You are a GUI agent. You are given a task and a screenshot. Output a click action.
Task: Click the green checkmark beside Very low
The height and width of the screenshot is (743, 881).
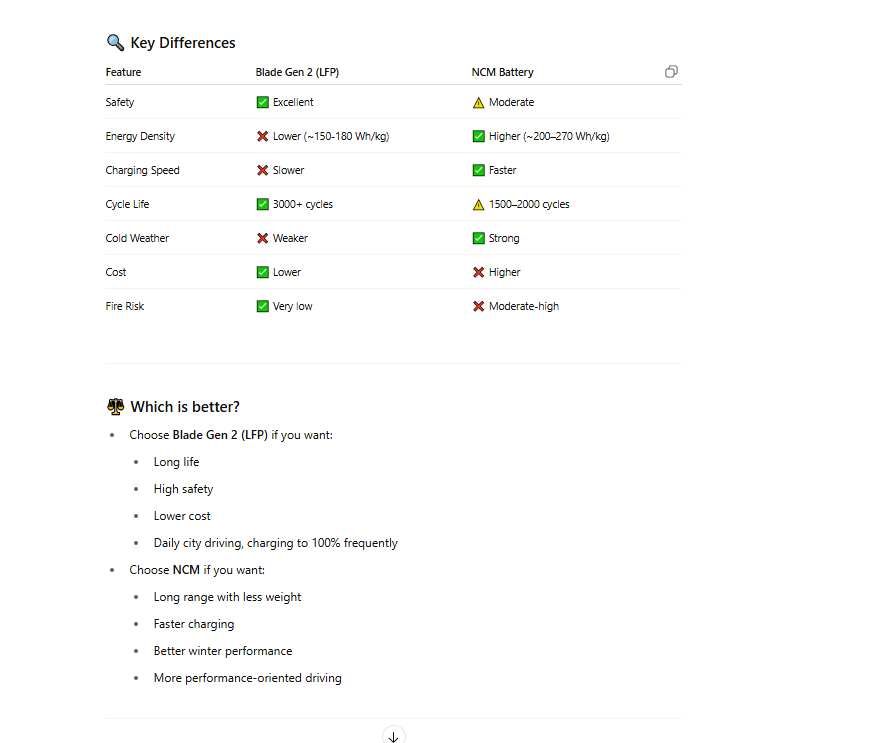(x=263, y=306)
